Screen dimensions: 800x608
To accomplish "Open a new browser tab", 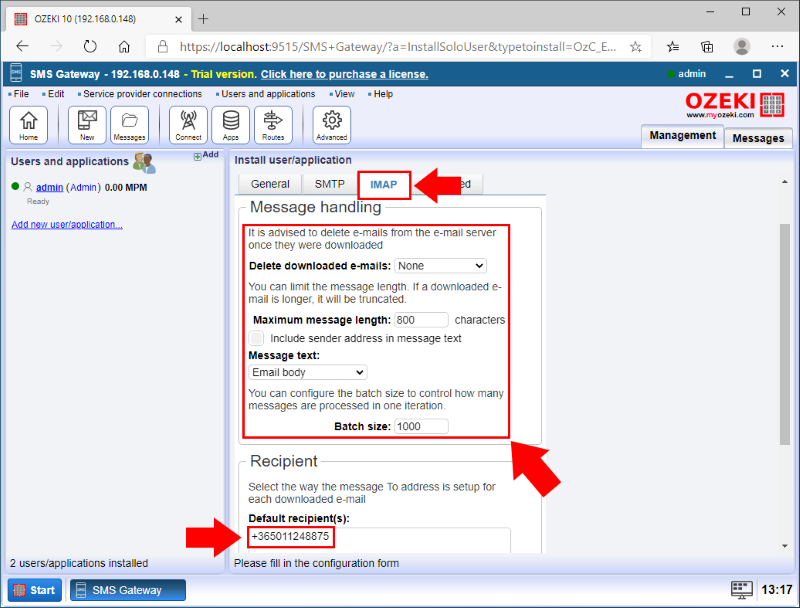I will pyautogui.click(x=204, y=19).
